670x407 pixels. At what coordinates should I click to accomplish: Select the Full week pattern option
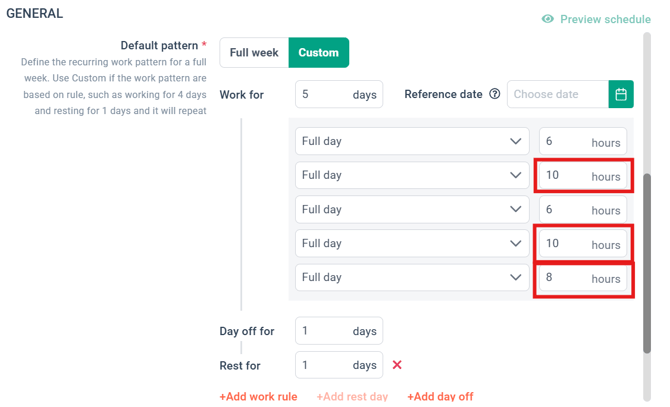254,53
